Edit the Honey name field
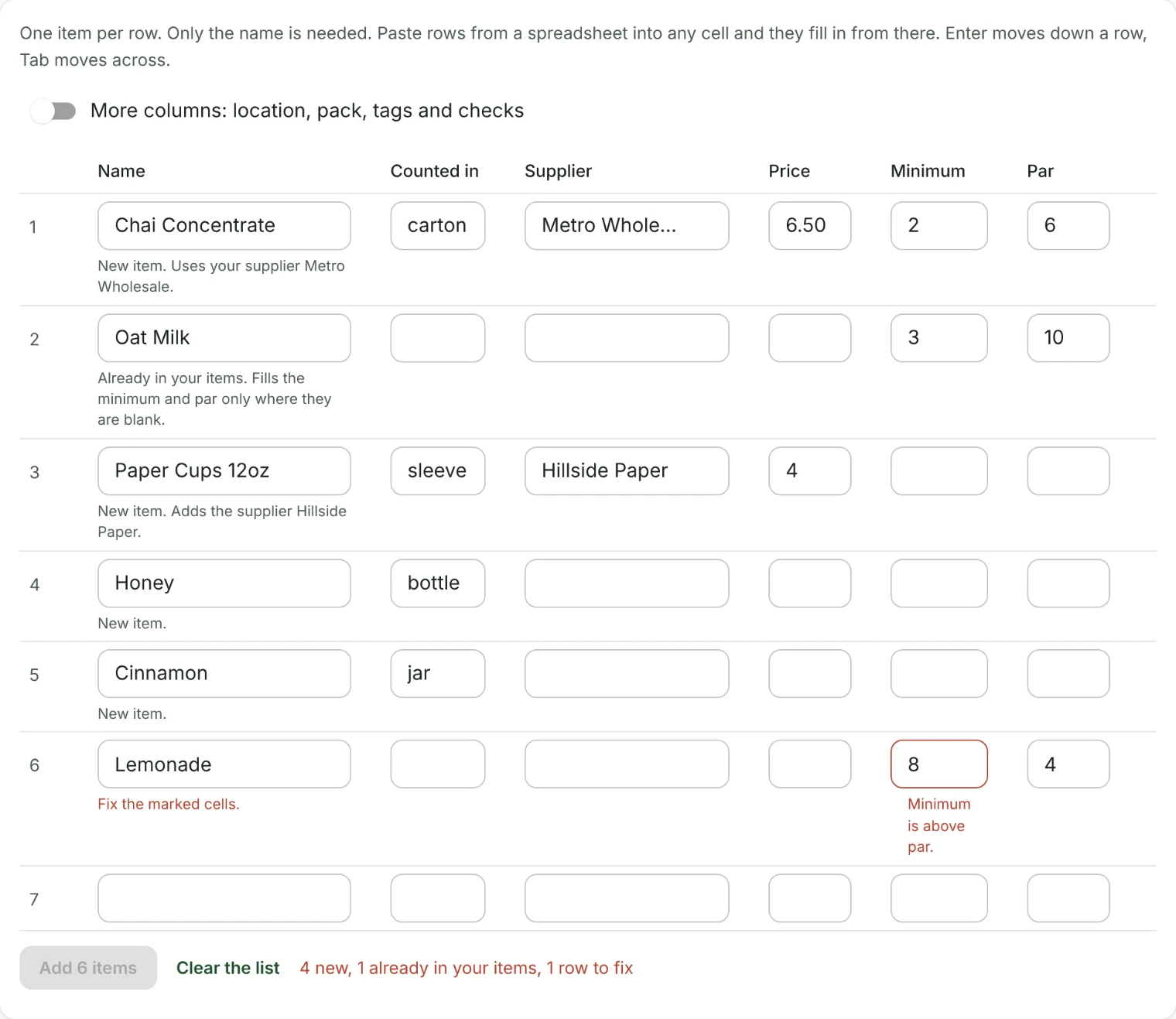Viewport: 1176px width, 1019px height. (224, 583)
